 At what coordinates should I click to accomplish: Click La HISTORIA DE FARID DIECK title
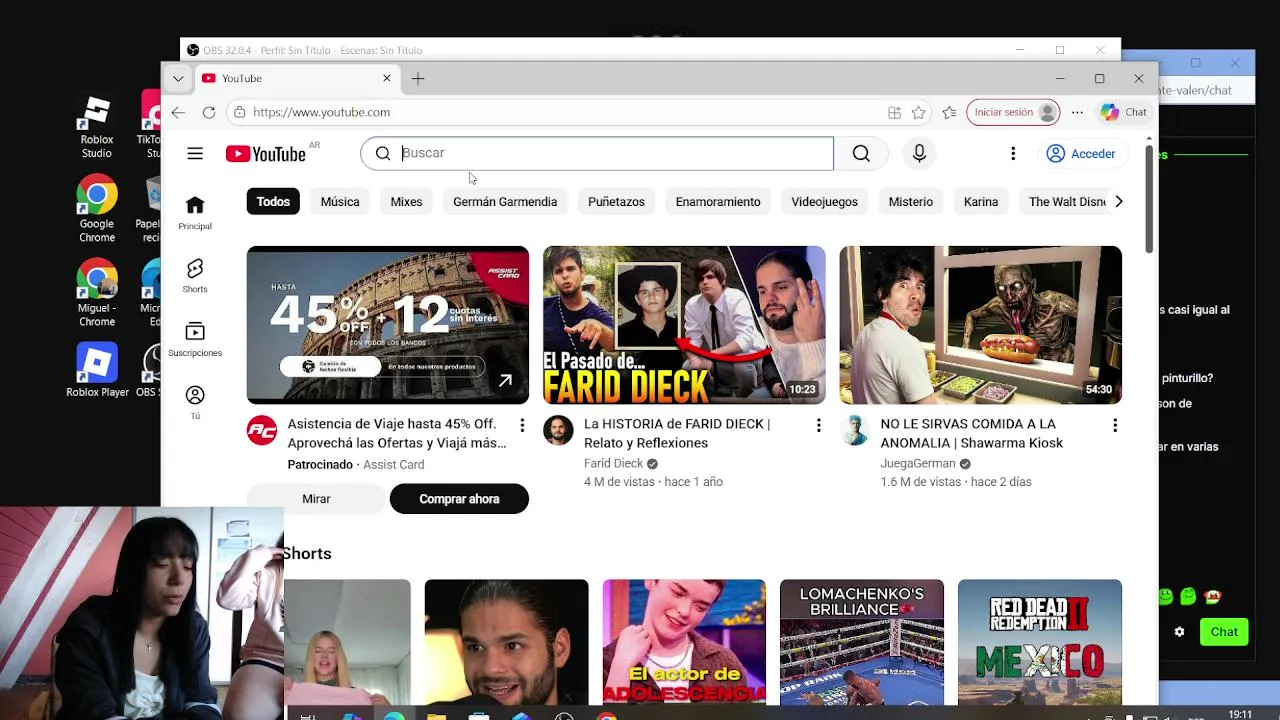coord(677,433)
